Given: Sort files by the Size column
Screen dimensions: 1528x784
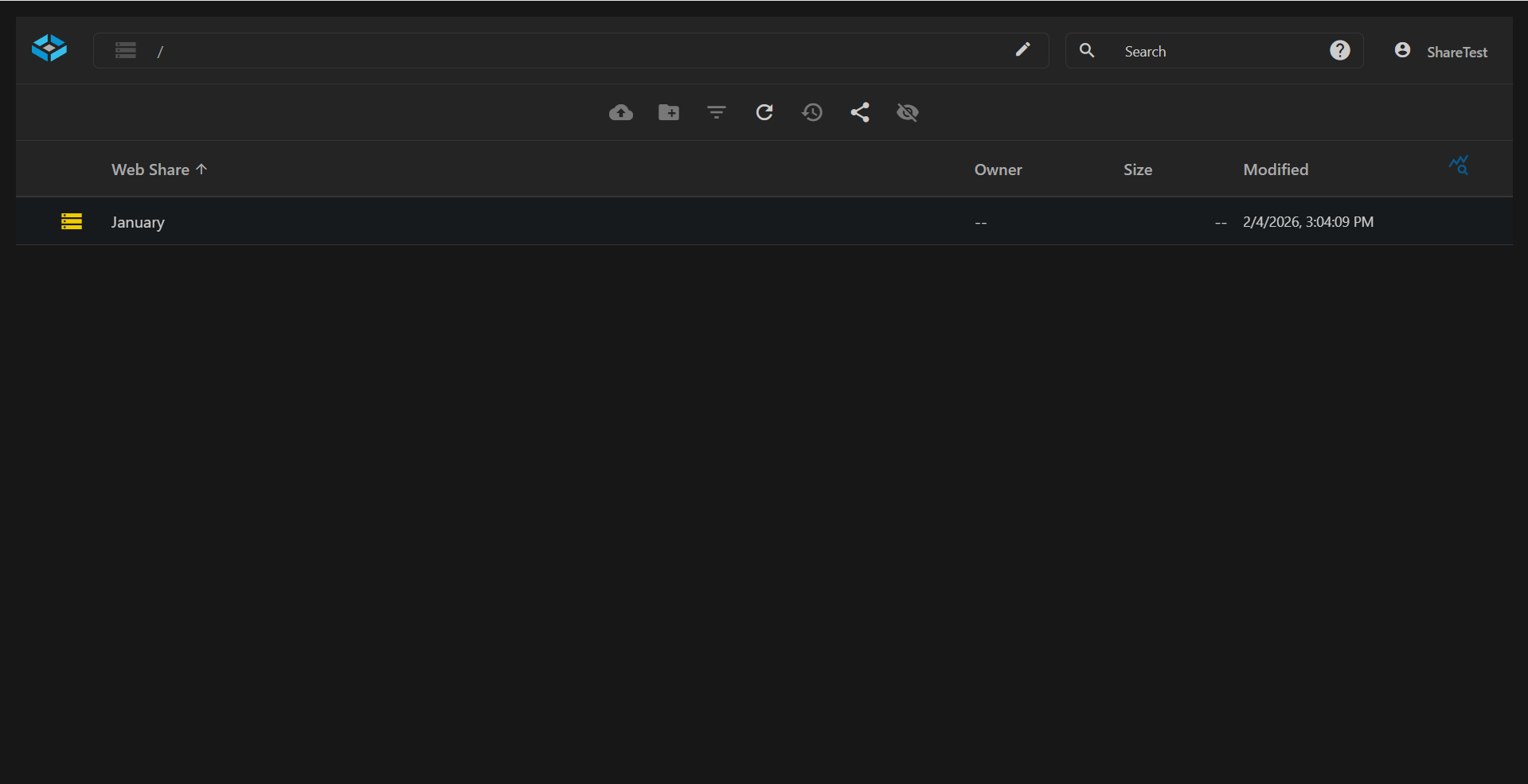Looking at the screenshot, I should (x=1137, y=169).
